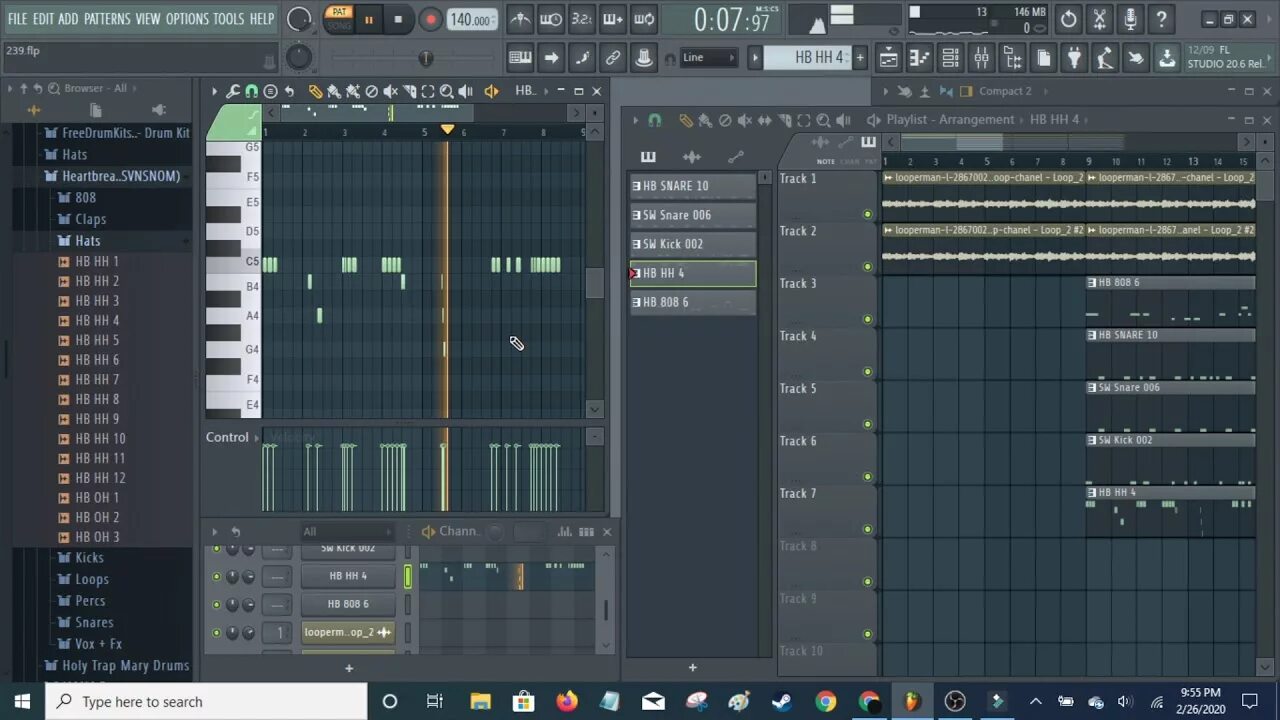Add a new pattern with plus button

(859, 58)
